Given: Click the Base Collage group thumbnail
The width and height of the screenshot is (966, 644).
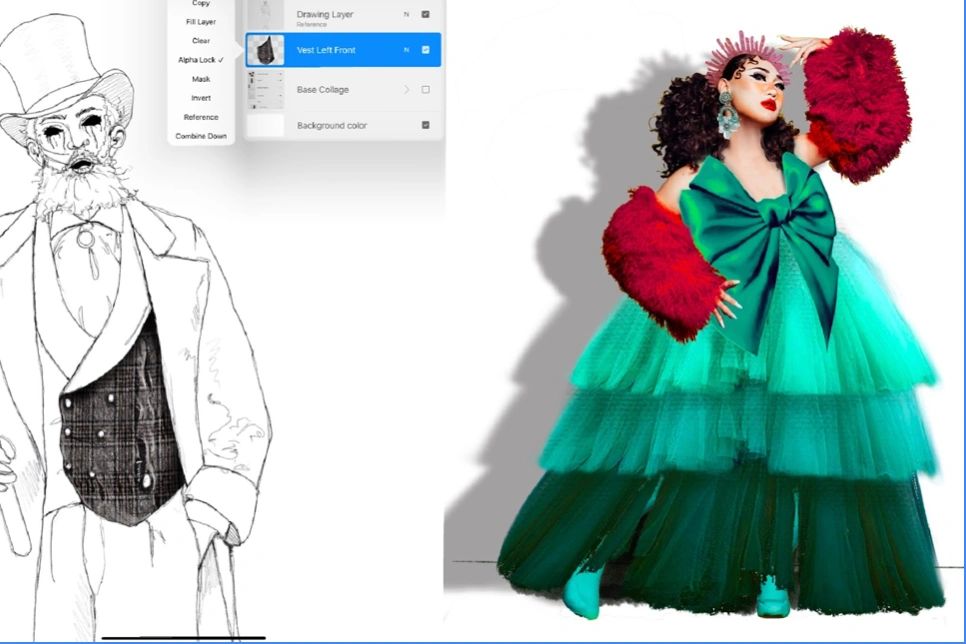Looking at the screenshot, I should click(x=265, y=88).
